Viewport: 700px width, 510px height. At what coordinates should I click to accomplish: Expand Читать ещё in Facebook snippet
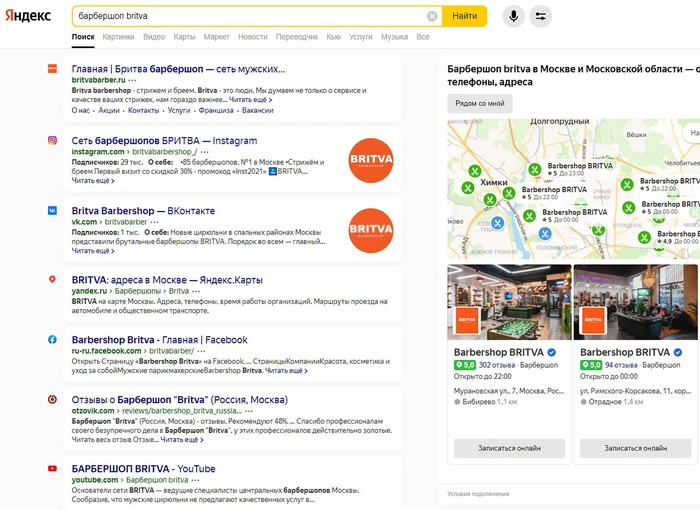coord(286,371)
